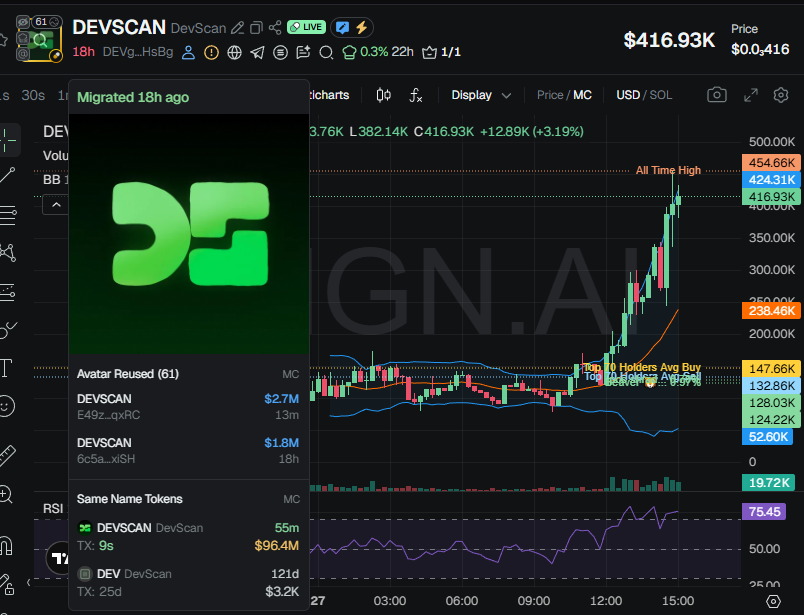The height and width of the screenshot is (615, 804).
Task: View the developer profile person icon
Action: [x=188, y=52]
